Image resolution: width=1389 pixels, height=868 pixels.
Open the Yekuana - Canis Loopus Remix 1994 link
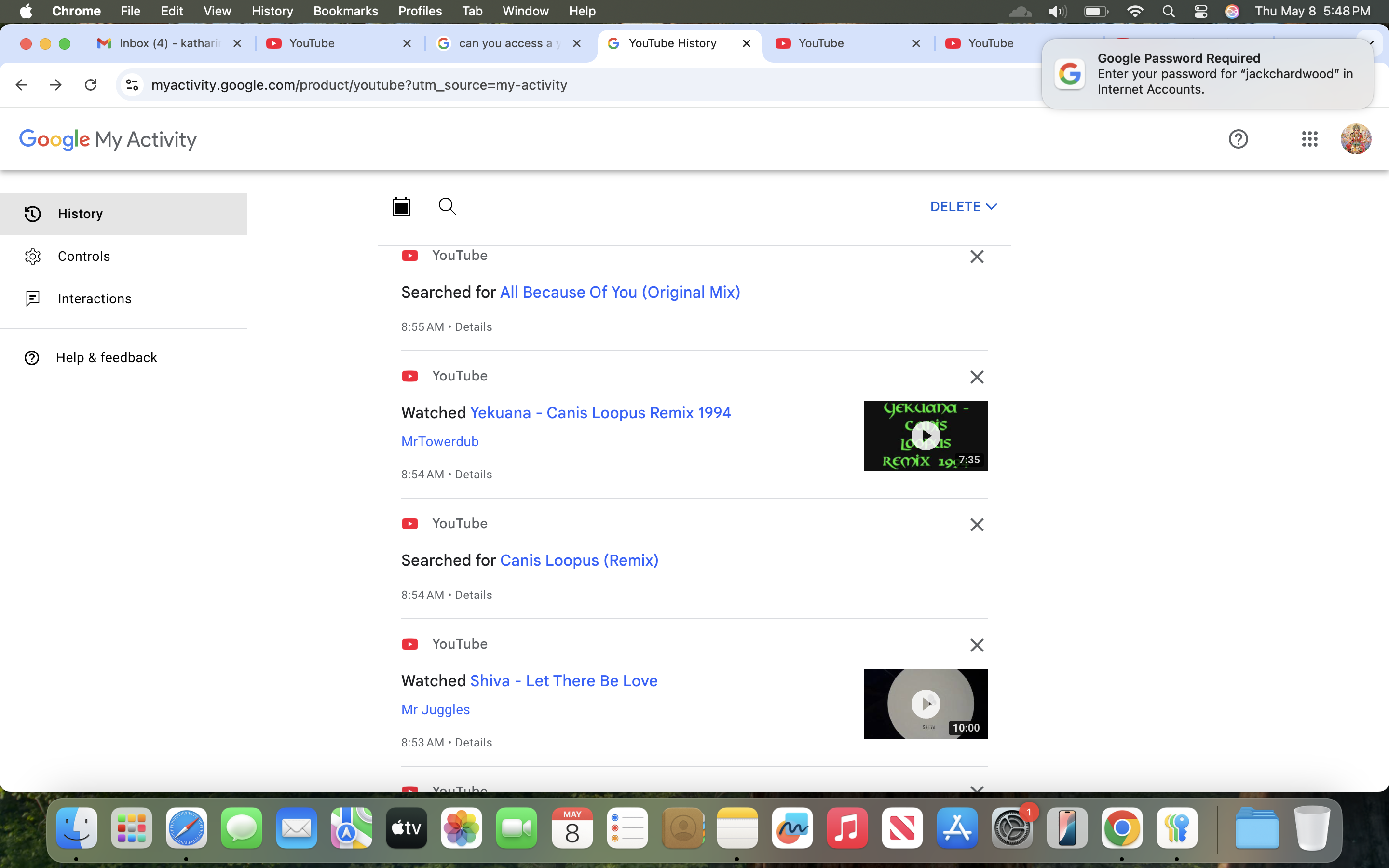click(600, 413)
